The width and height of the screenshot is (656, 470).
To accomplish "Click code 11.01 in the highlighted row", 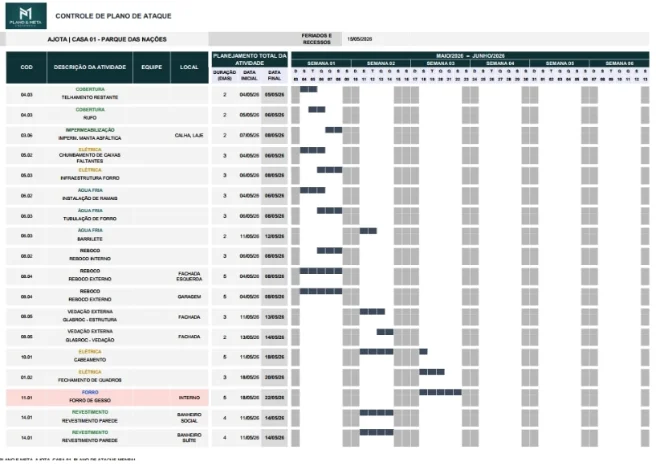I will 26,398.
